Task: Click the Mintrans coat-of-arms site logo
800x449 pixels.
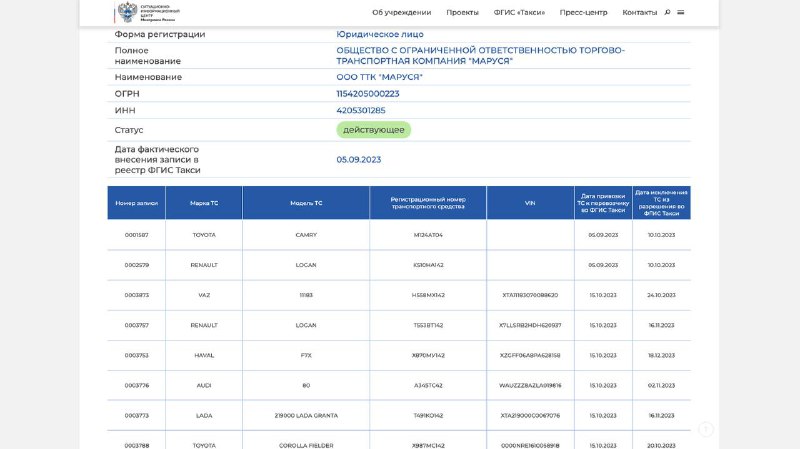Action: point(147,12)
